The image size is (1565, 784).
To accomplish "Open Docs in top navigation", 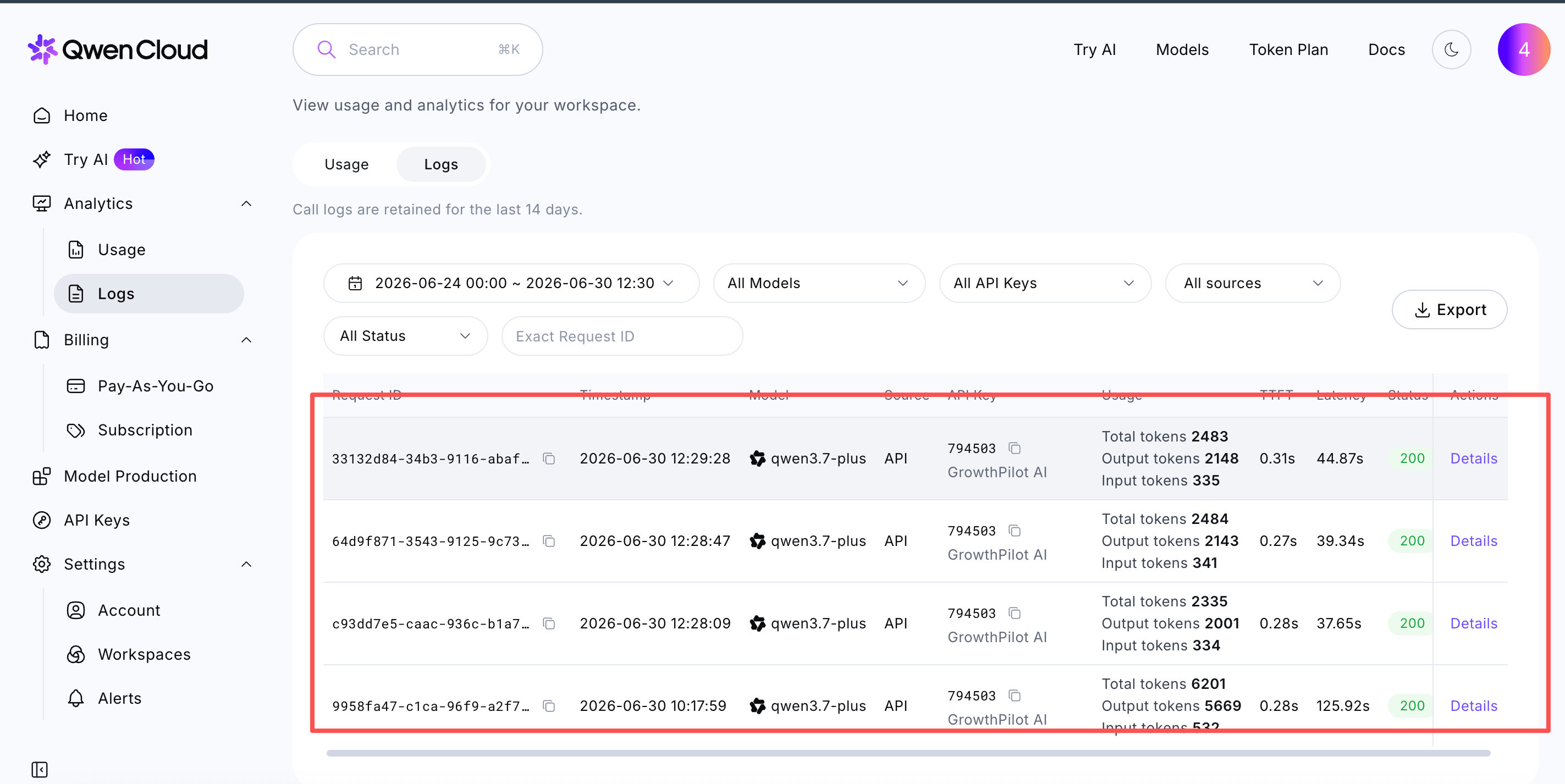I will (x=1386, y=49).
